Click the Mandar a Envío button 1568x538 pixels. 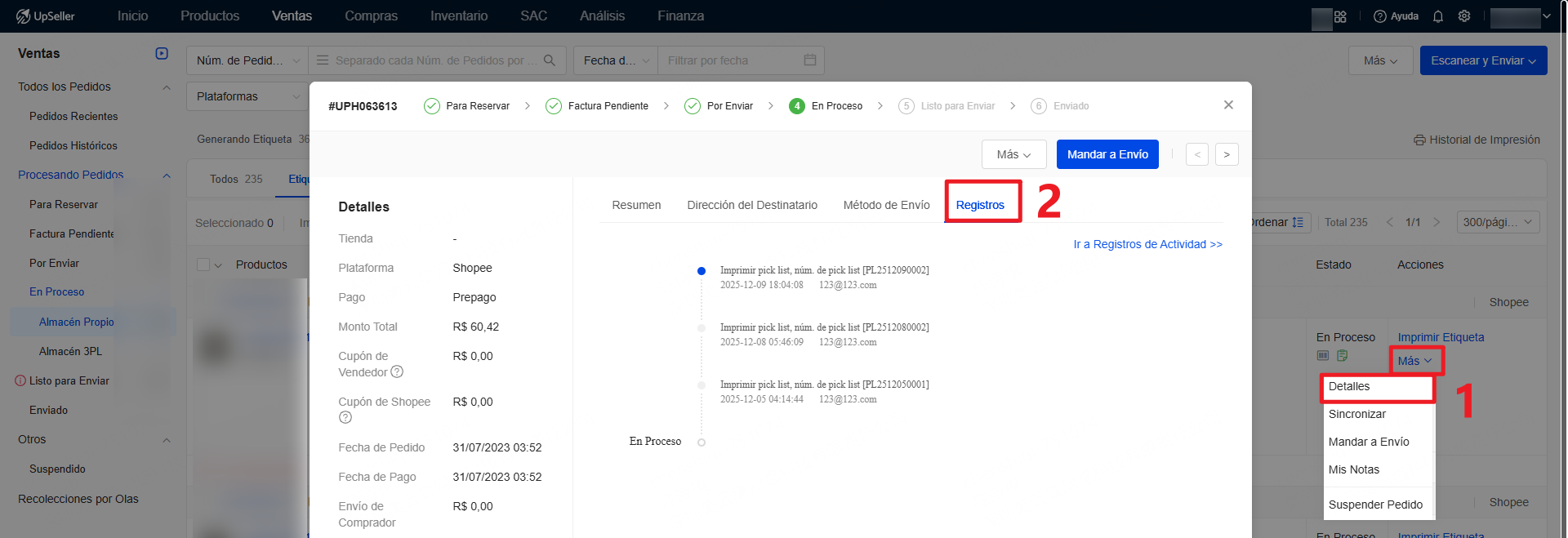pyautogui.click(x=1107, y=154)
